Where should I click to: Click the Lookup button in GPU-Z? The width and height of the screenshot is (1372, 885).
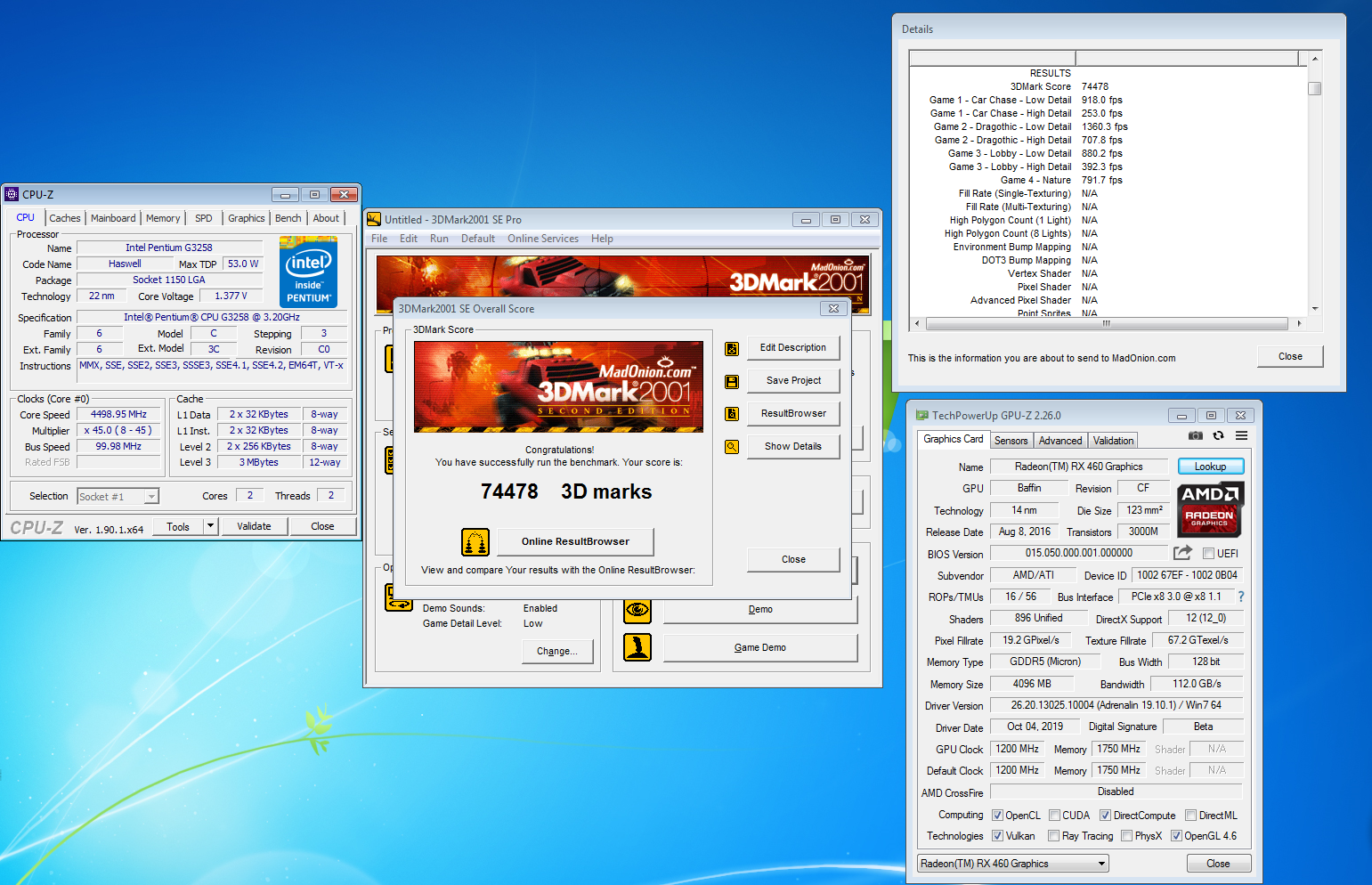pyautogui.click(x=1211, y=467)
